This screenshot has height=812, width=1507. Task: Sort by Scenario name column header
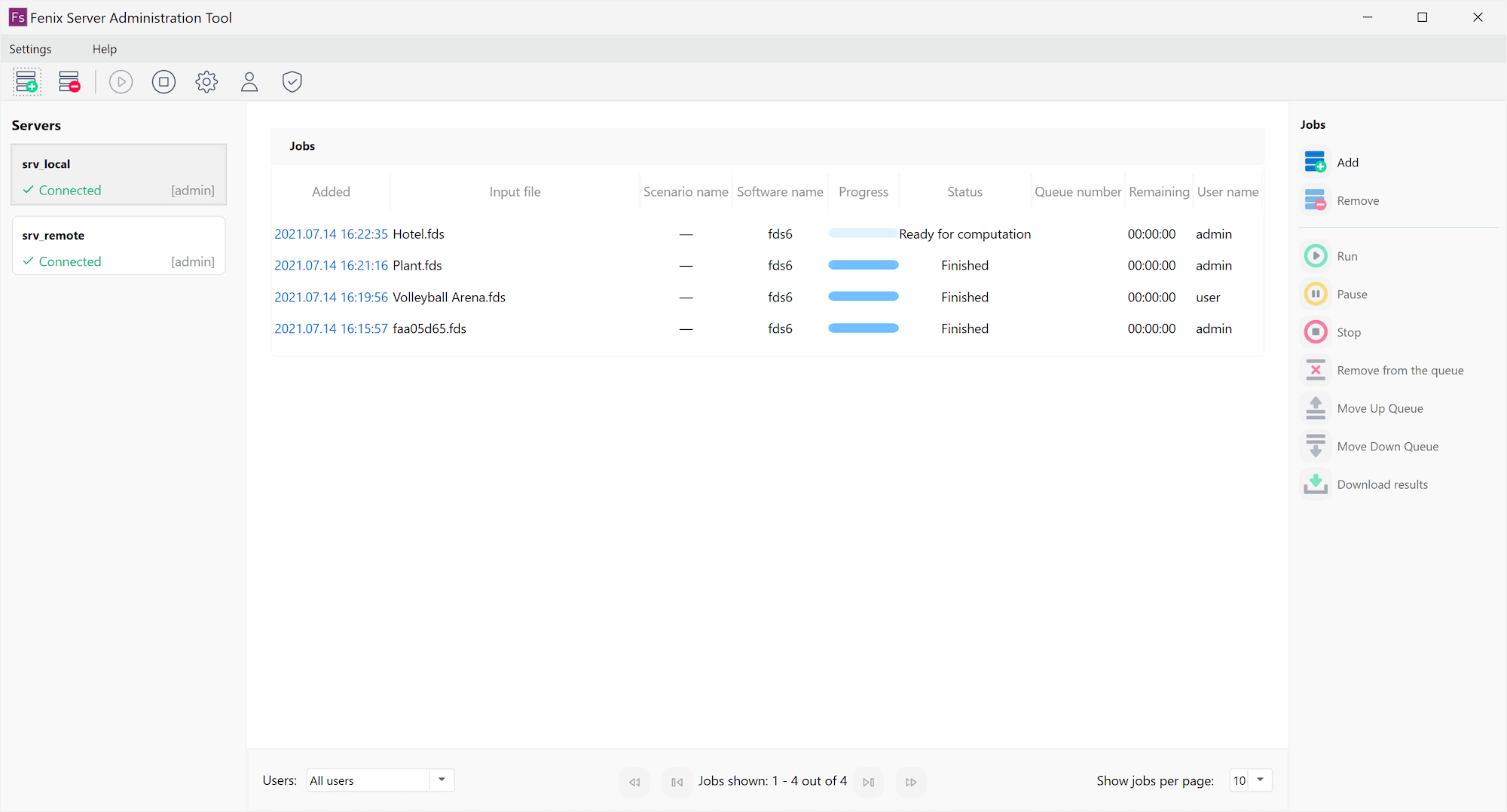tap(686, 191)
